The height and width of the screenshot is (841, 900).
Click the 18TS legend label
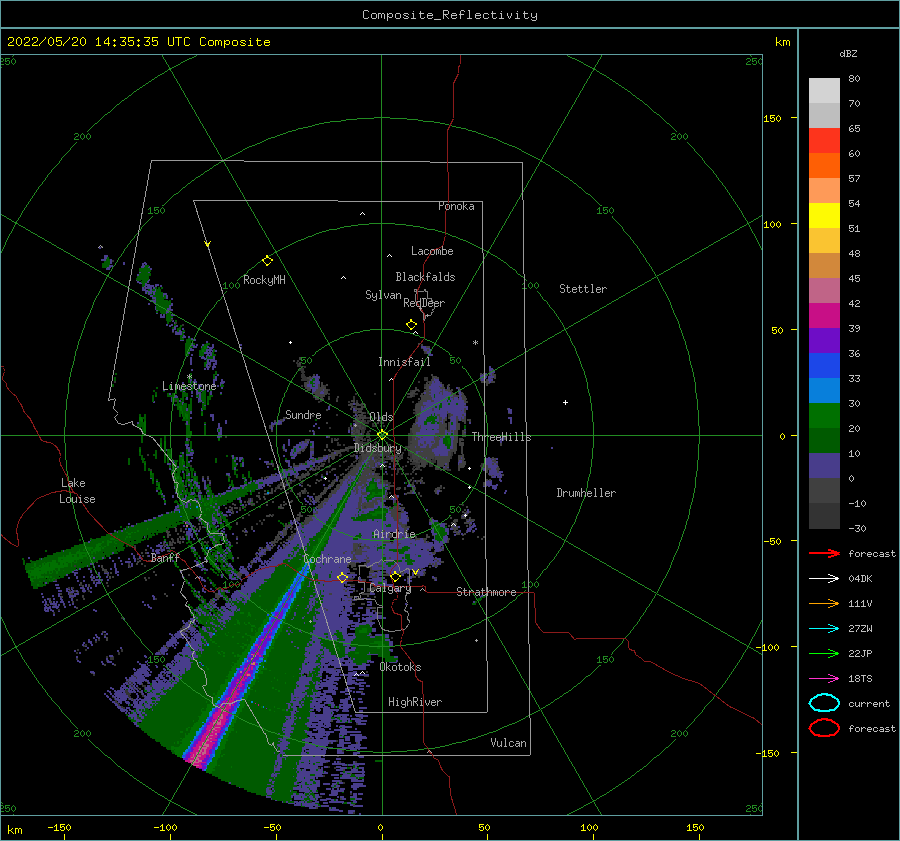coord(860,679)
